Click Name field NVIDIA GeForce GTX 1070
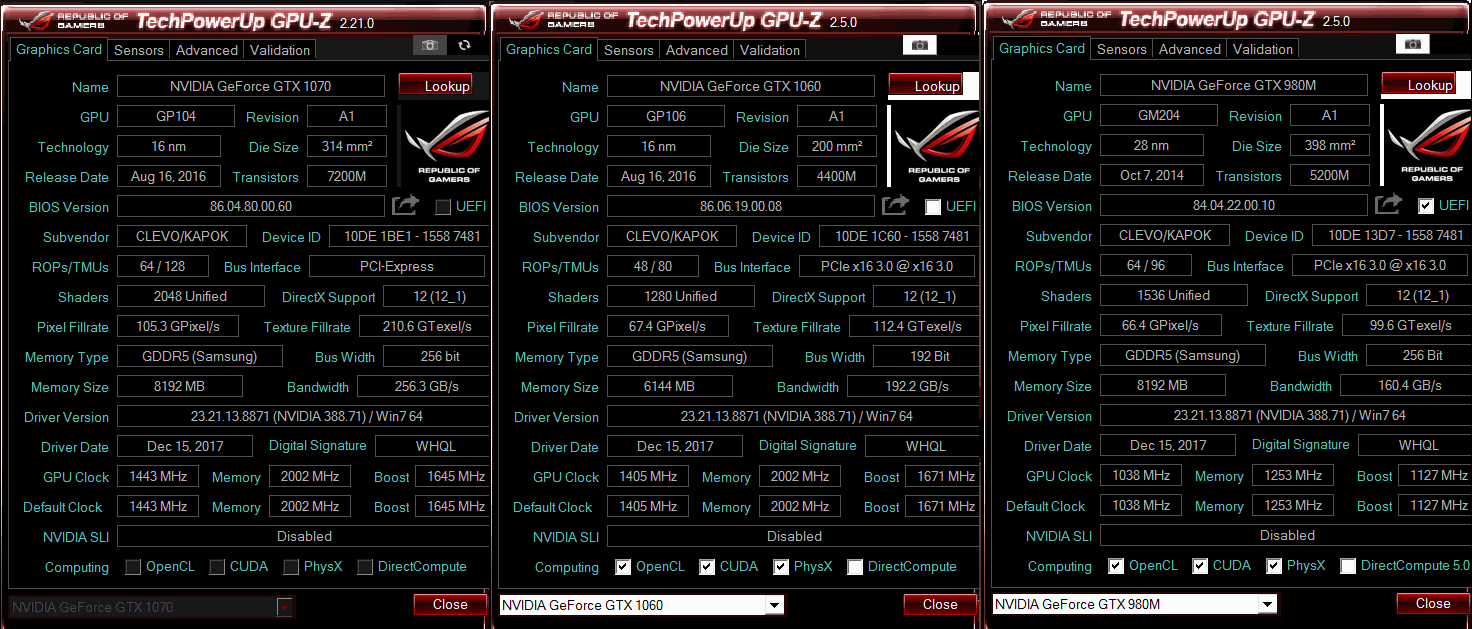 (x=251, y=86)
